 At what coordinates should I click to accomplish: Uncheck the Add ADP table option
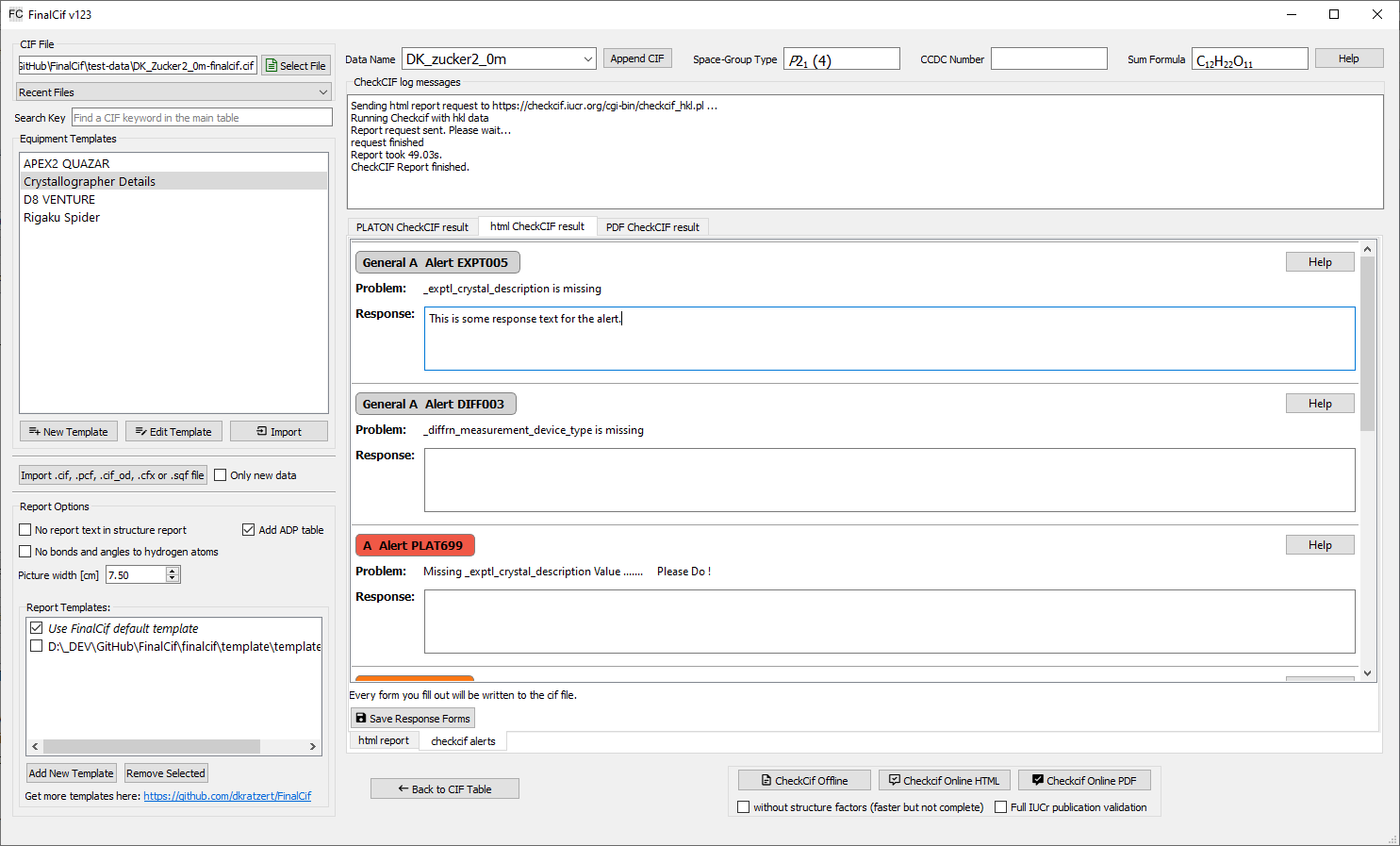(x=249, y=530)
